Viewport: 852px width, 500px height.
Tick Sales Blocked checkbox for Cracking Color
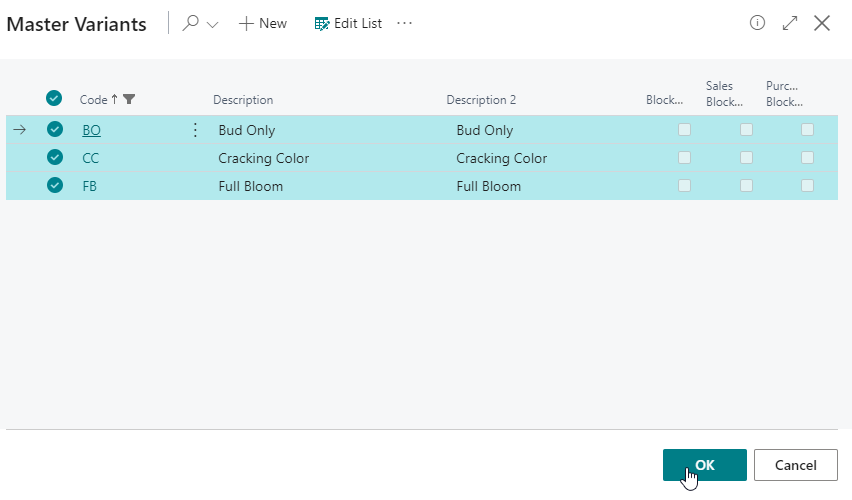pos(746,157)
